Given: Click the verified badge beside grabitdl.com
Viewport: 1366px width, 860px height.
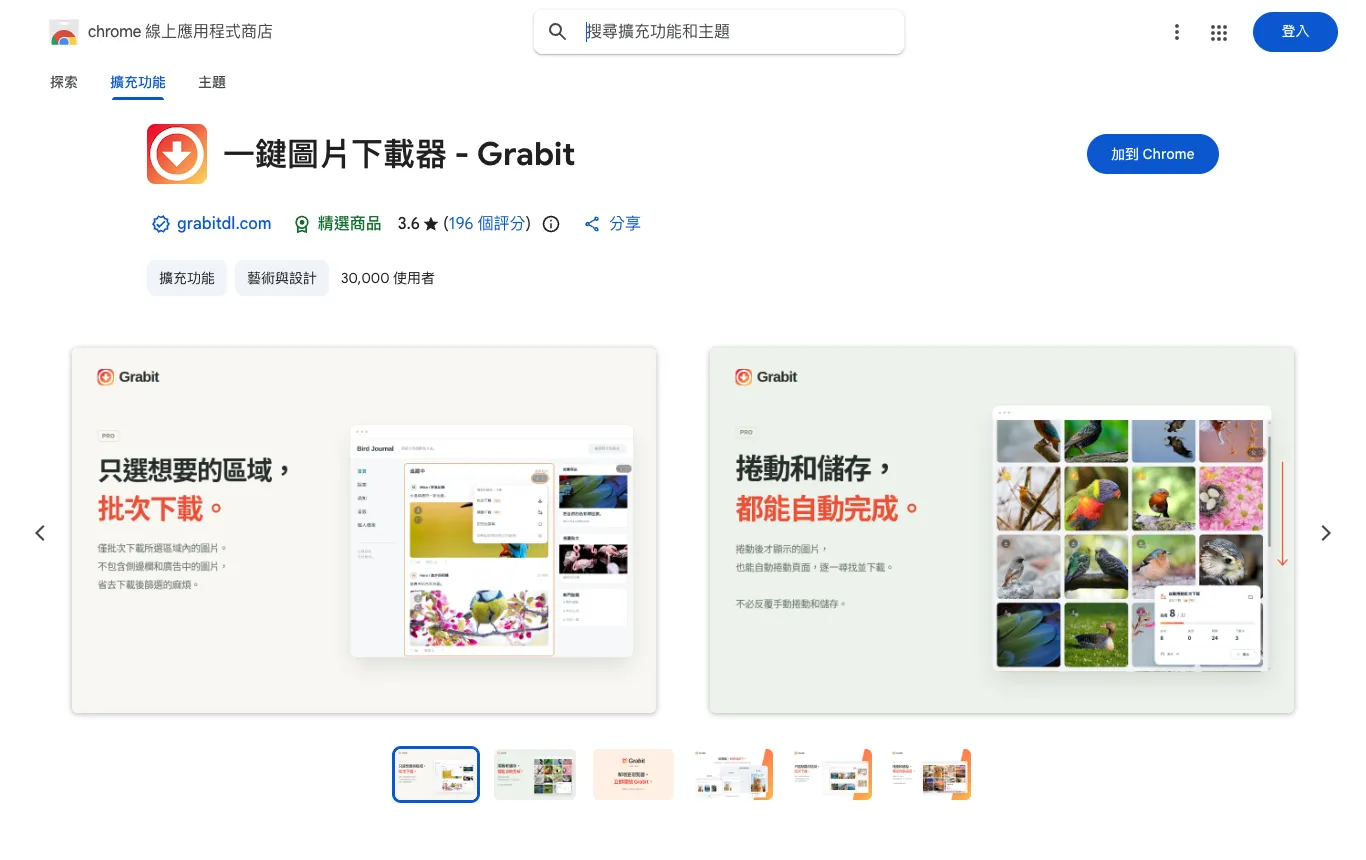Looking at the screenshot, I should 160,224.
